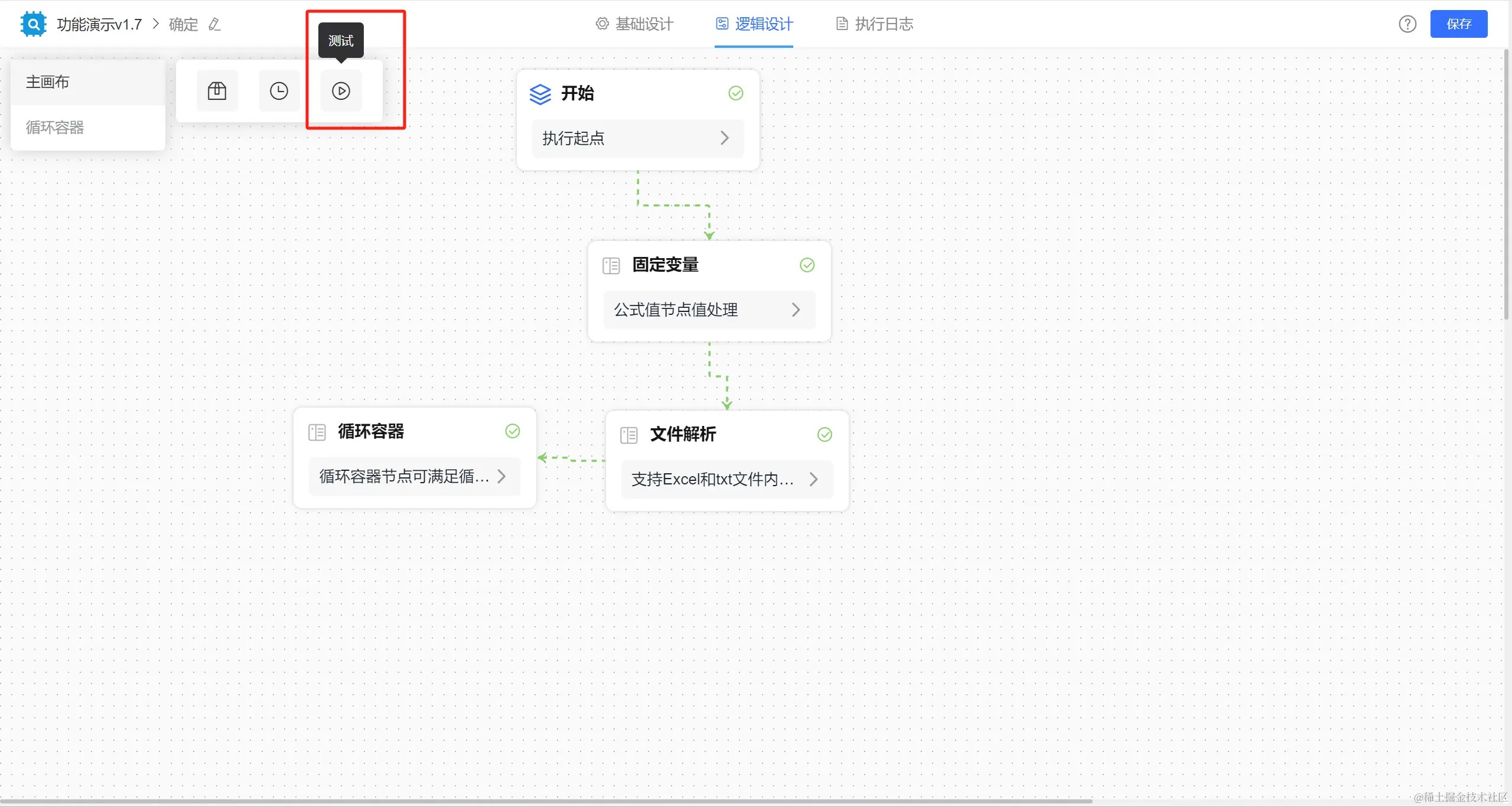Expand the 支持Excel和txt文件内 row chevron
Image resolution: width=1512 pixels, height=807 pixels.
coord(813,479)
